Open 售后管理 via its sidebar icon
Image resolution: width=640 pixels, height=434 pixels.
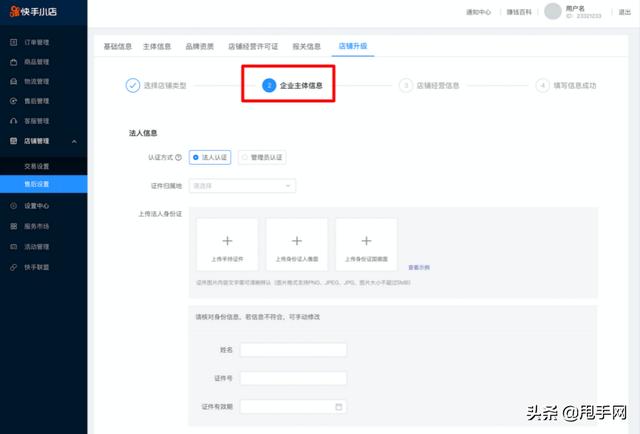point(13,101)
